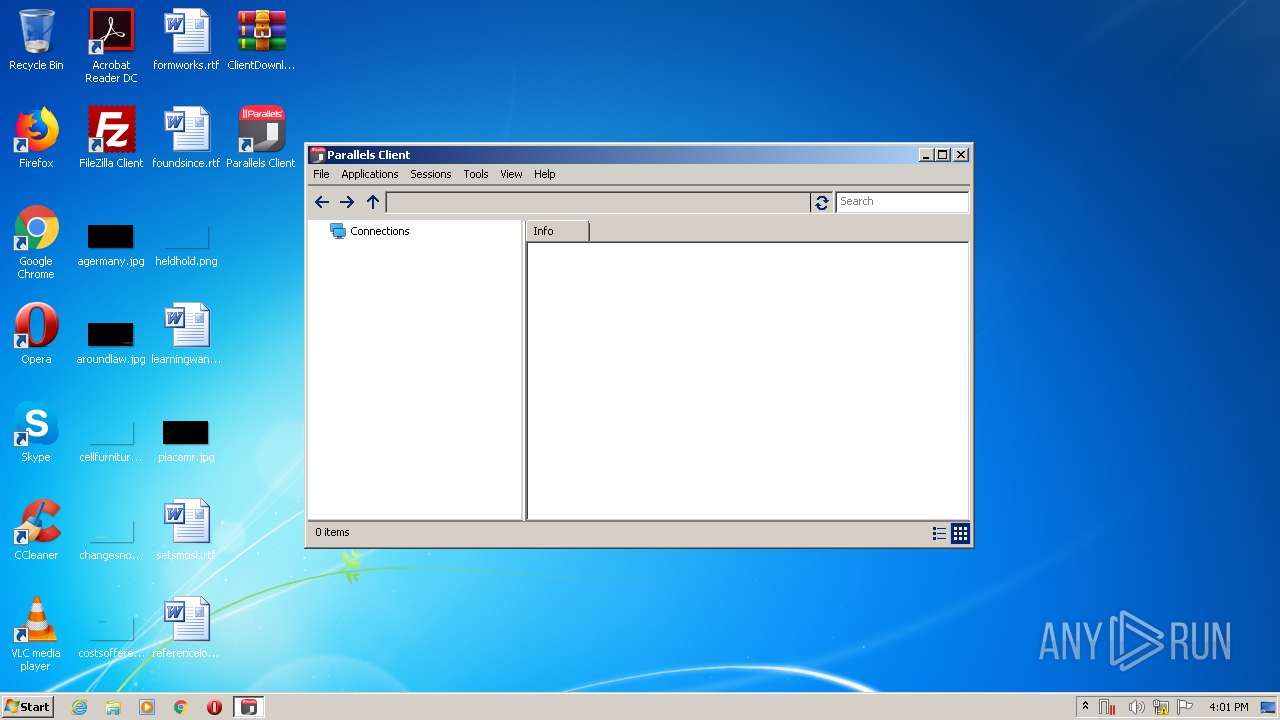Open the network status tray icon
The image size is (1280, 720).
point(1161,707)
